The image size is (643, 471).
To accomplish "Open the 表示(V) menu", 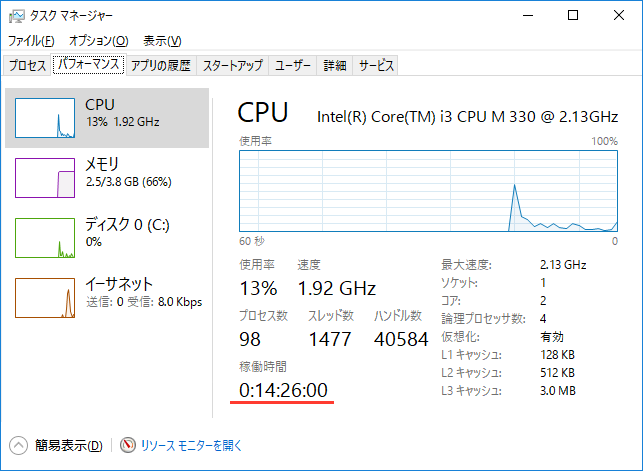I will pyautogui.click(x=162, y=41).
